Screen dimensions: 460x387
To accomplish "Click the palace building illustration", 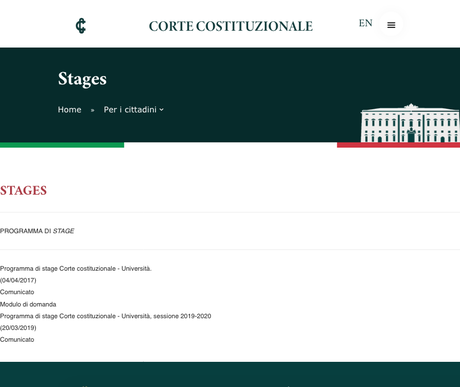I will (410, 123).
